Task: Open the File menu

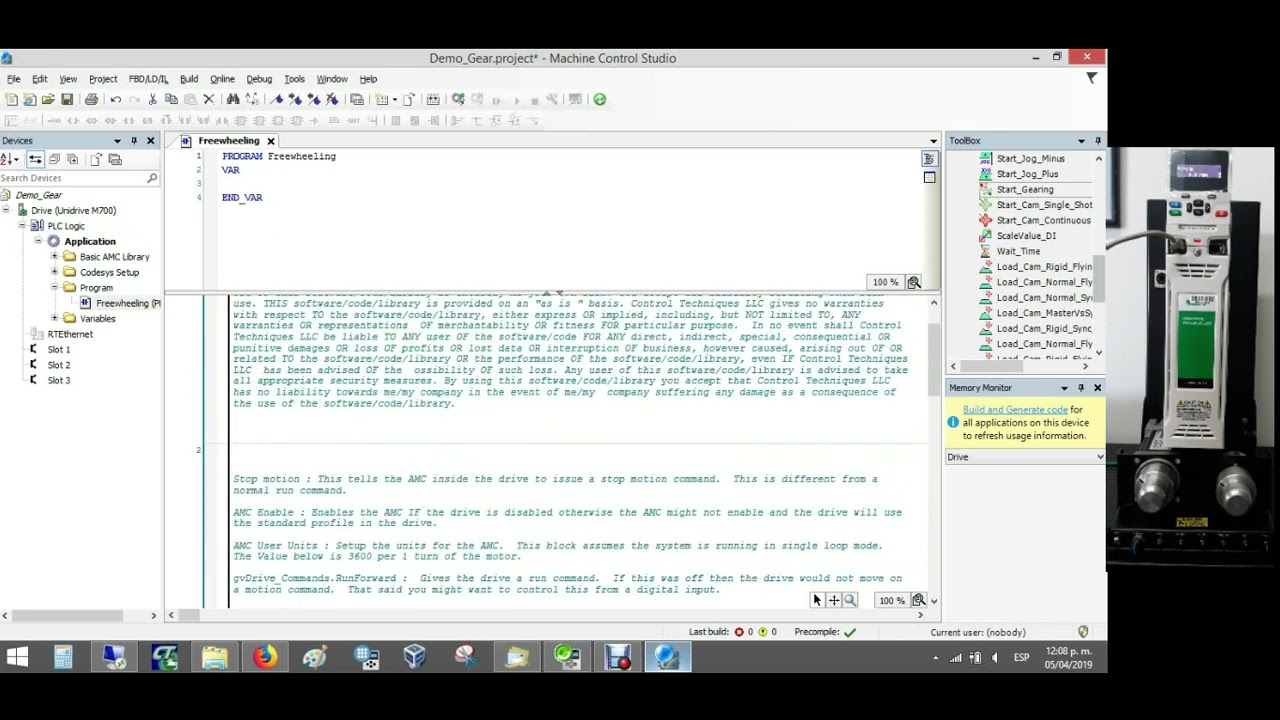Action: click(14, 79)
